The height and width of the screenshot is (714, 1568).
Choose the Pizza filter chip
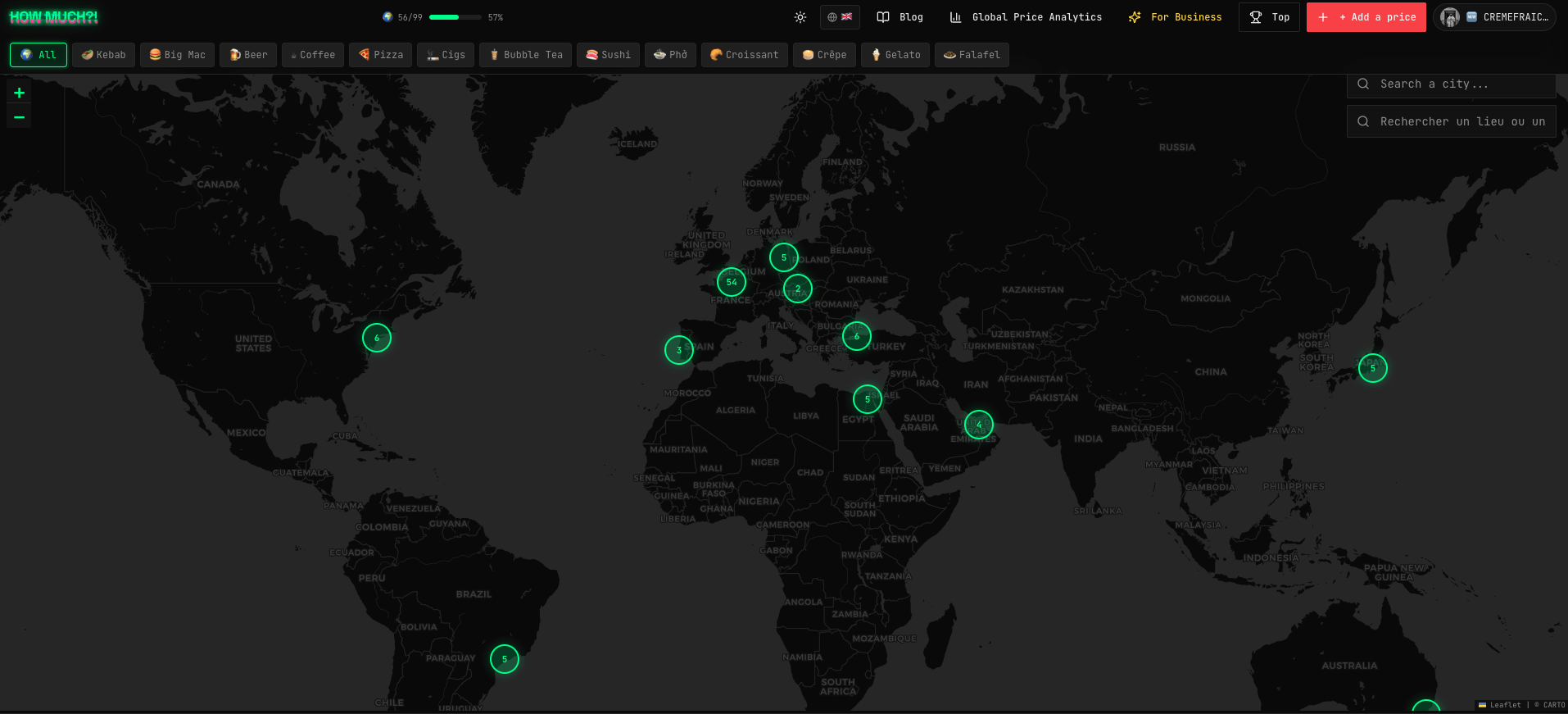tap(381, 55)
